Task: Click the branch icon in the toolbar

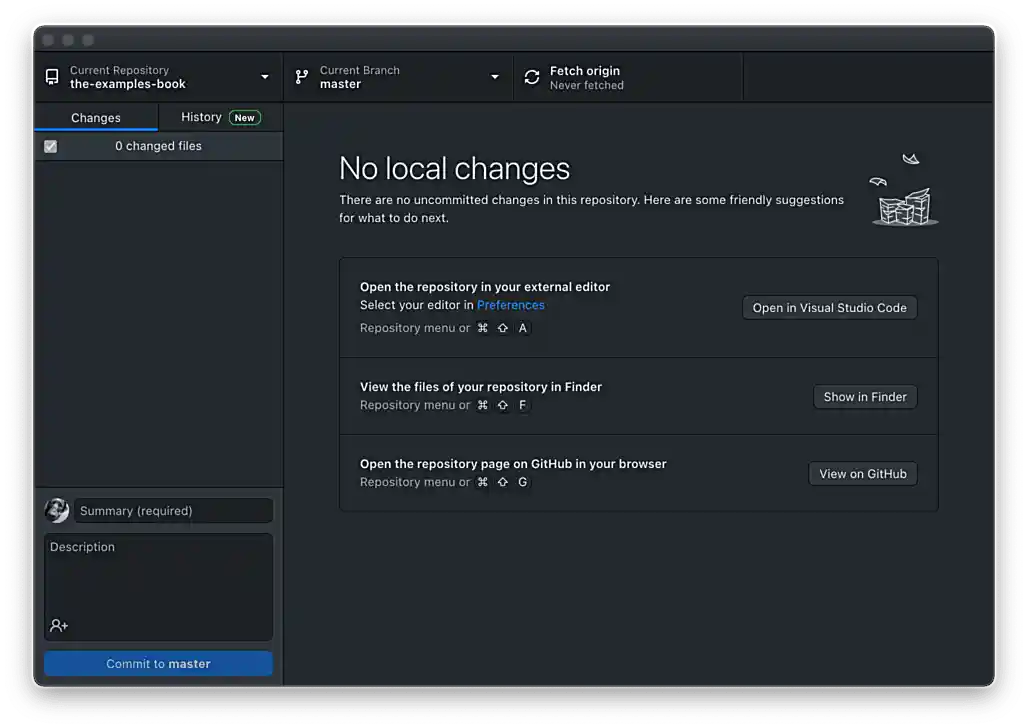Action: click(302, 76)
